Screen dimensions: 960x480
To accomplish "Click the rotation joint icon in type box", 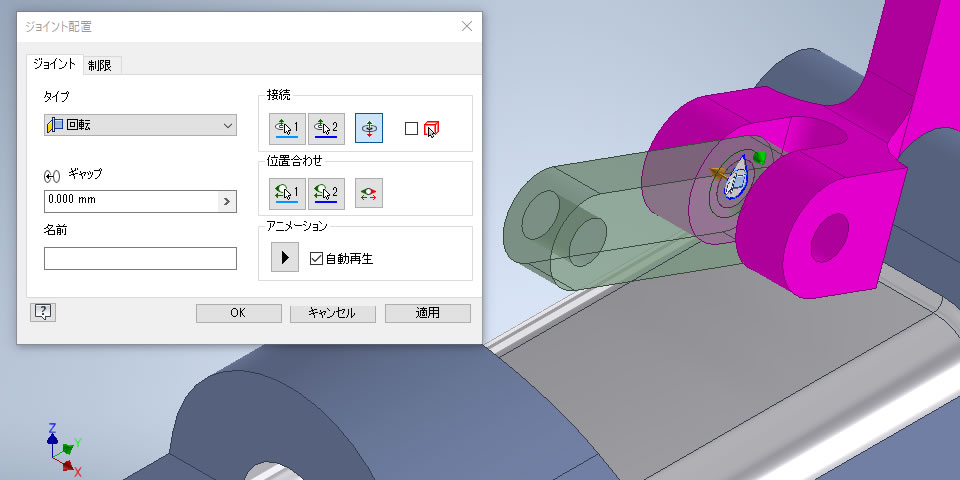I will tap(55, 125).
